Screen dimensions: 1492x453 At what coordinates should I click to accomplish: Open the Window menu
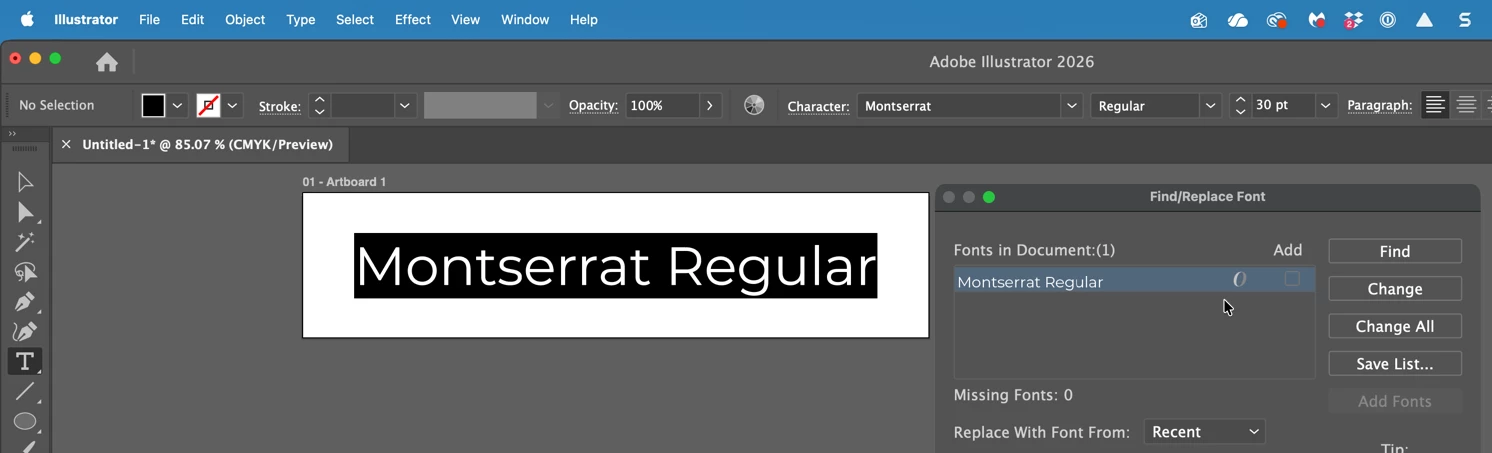point(525,19)
